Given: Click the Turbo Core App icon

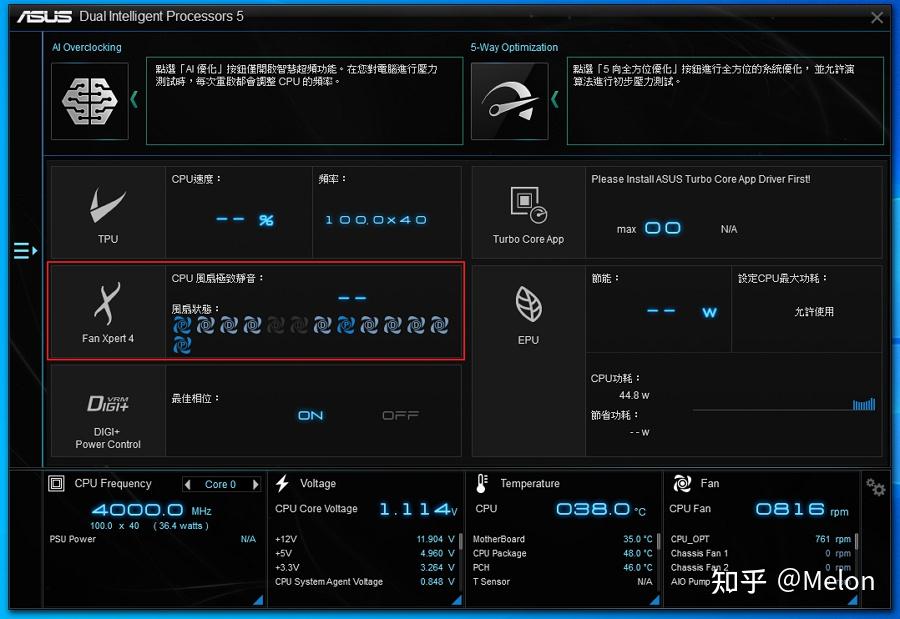Looking at the screenshot, I should click(528, 203).
